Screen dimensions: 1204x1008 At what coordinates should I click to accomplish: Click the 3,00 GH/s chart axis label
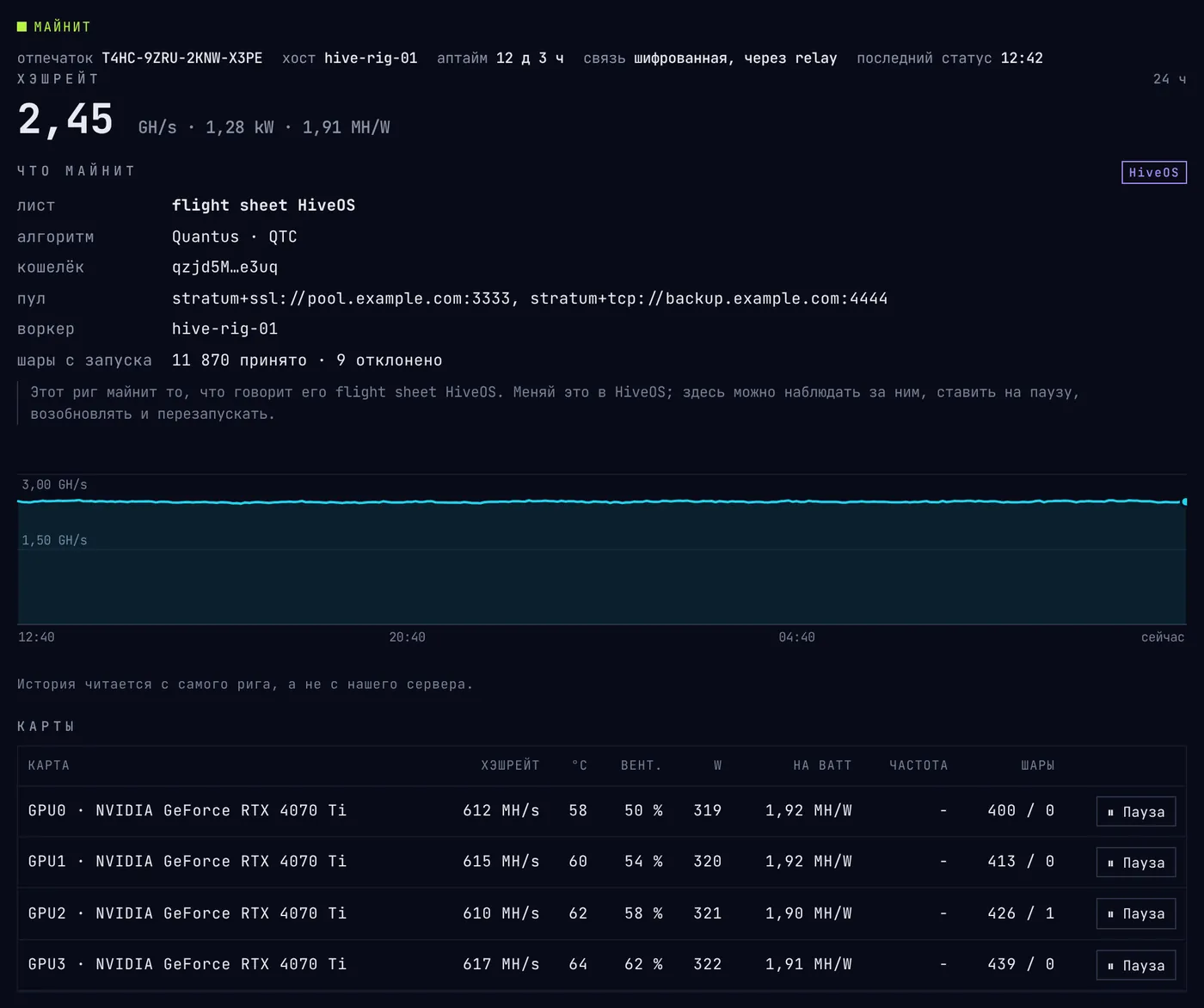[54, 485]
